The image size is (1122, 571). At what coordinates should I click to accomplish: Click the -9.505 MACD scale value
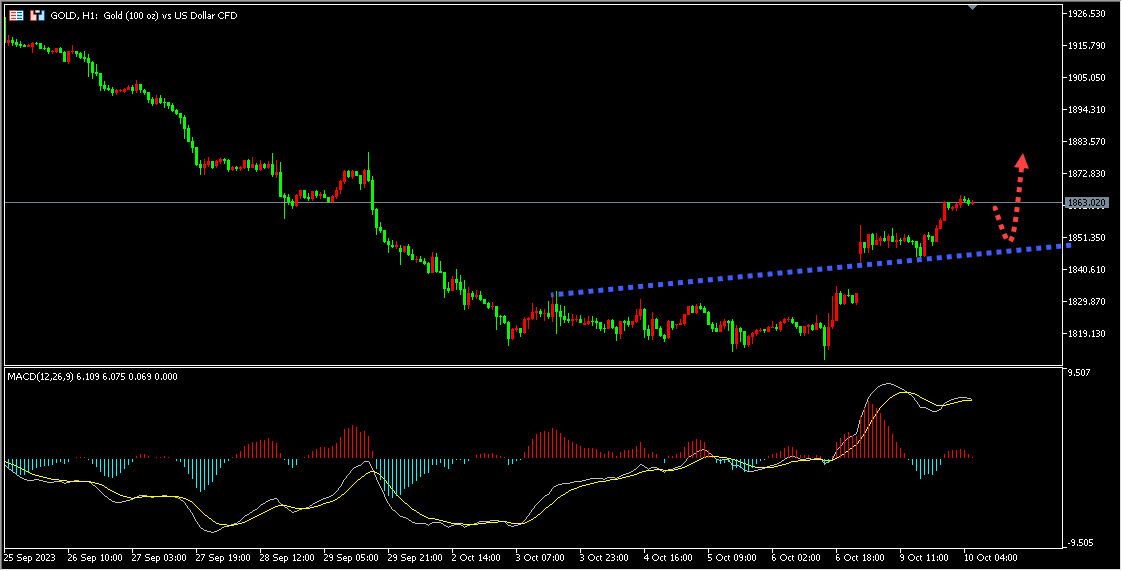pyautogui.click(x=1082, y=543)
